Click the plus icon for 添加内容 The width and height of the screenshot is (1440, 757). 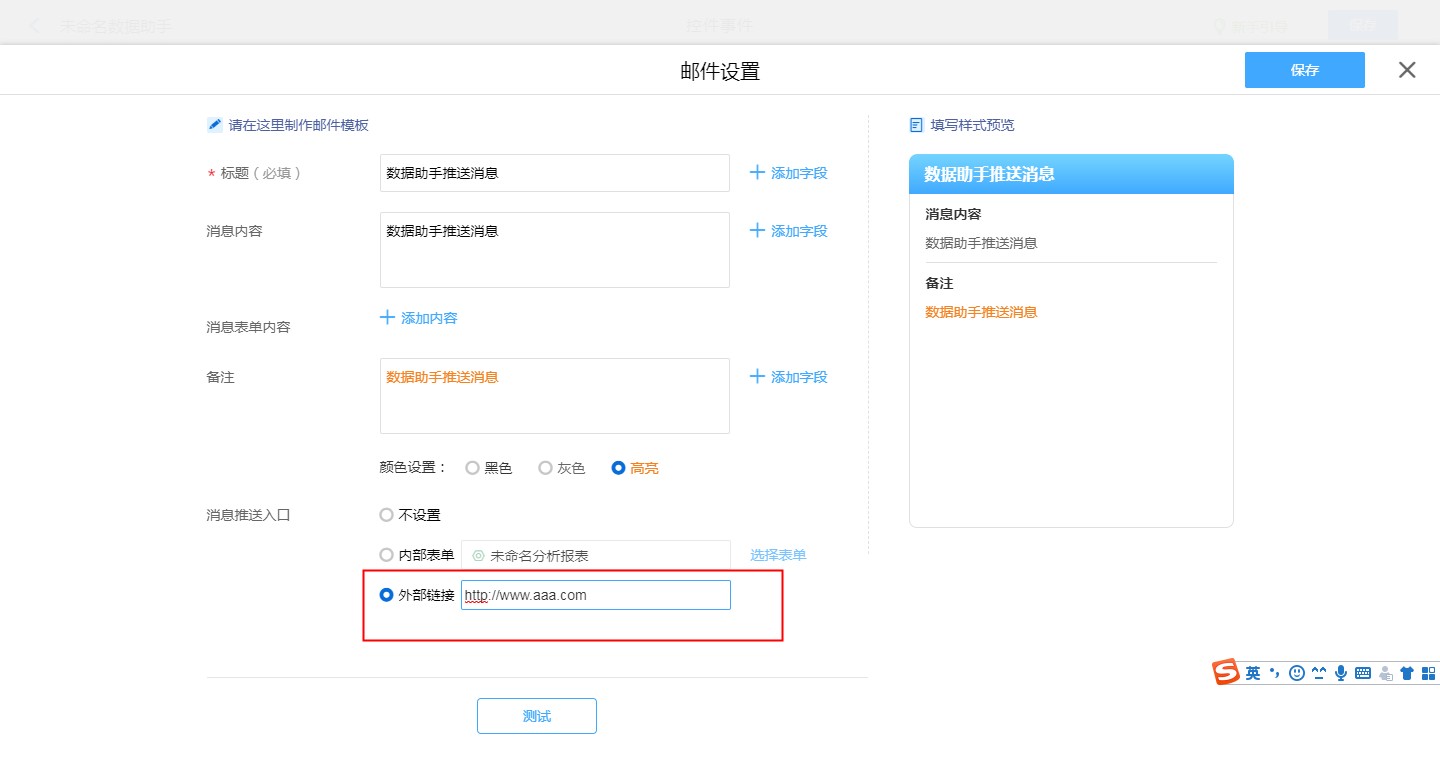(x=388, y=318)
